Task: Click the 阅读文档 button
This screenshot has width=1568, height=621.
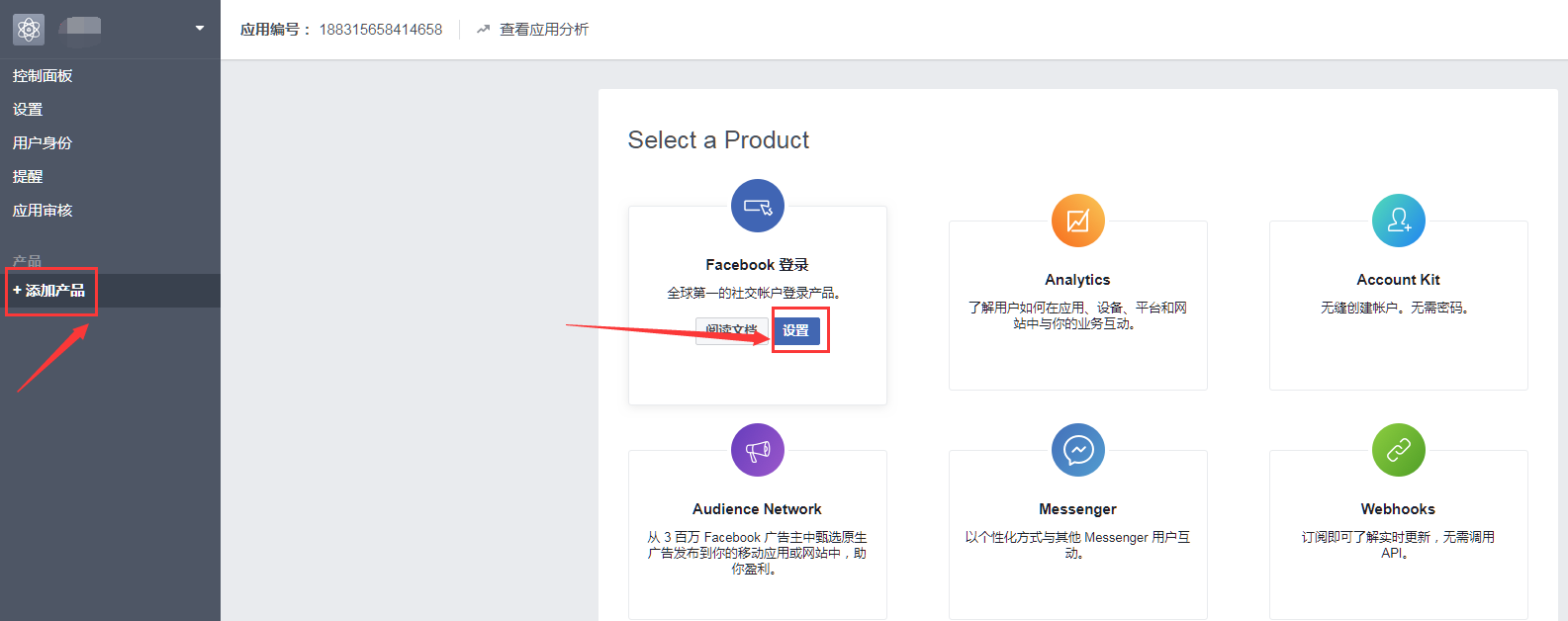Action: 730,330
